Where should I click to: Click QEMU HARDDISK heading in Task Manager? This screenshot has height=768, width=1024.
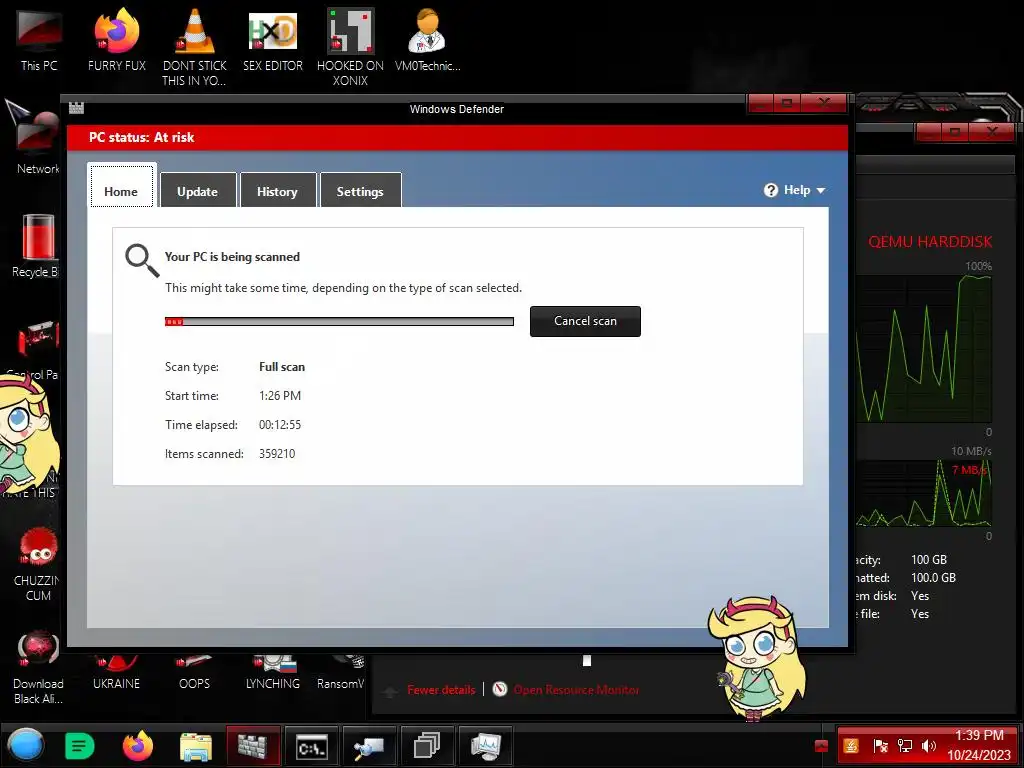click(930, 242)
